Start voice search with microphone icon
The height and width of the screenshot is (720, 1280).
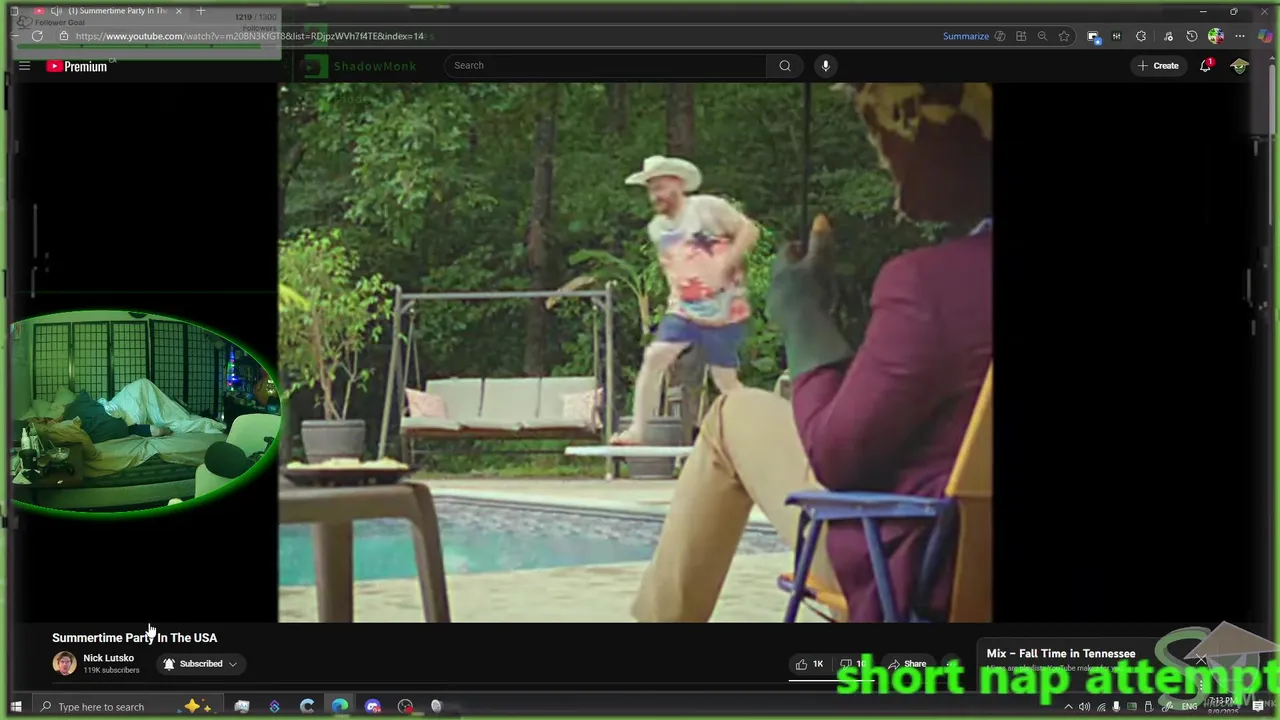pos(825,66)
